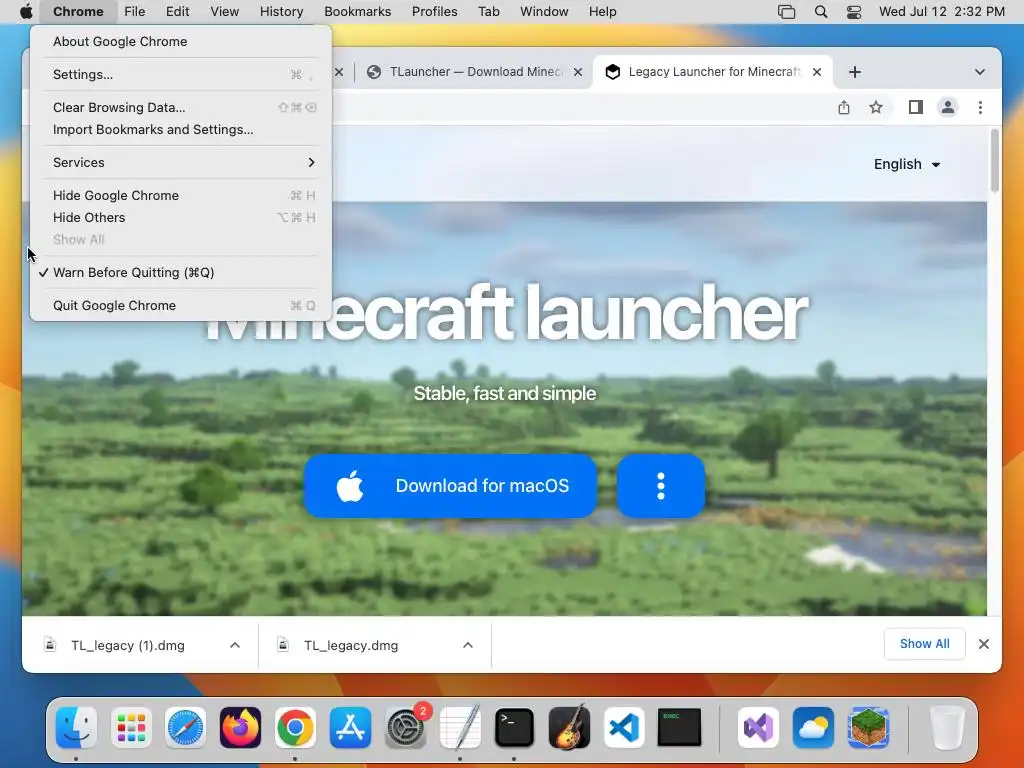This screenshot has width=1024, height=768.
Task: Bookmark this page with the star icon
Action: (876, 107)
